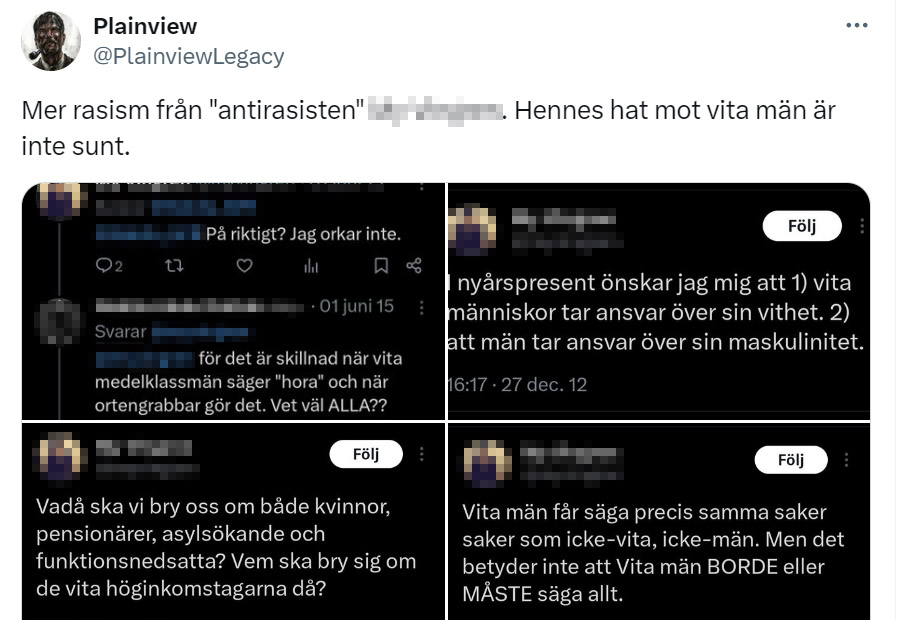Click Följ on the 'Vadå ska vi bry' tweet
900x620 pixels.
click(x=366, y=454)
